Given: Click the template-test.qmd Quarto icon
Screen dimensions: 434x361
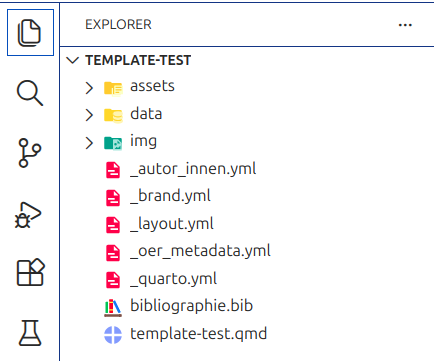Looking at the screenshot, I should pyautogui.click(x=113, y=335).
